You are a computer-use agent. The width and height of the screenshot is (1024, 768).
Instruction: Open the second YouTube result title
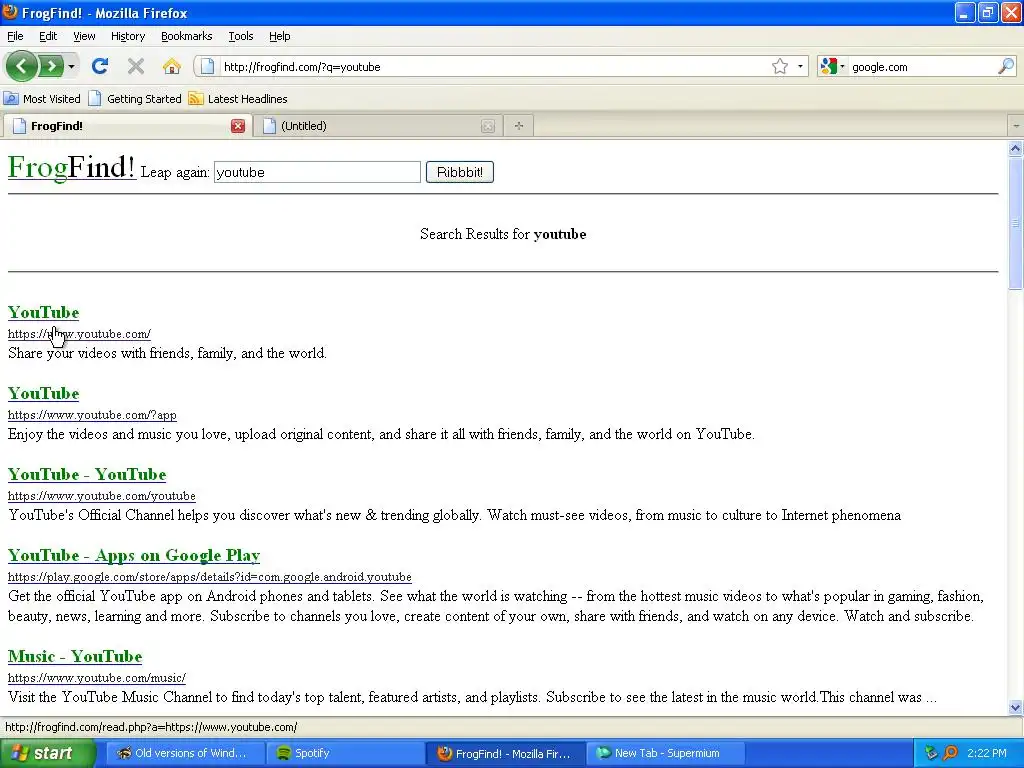(x=43, y=393)
